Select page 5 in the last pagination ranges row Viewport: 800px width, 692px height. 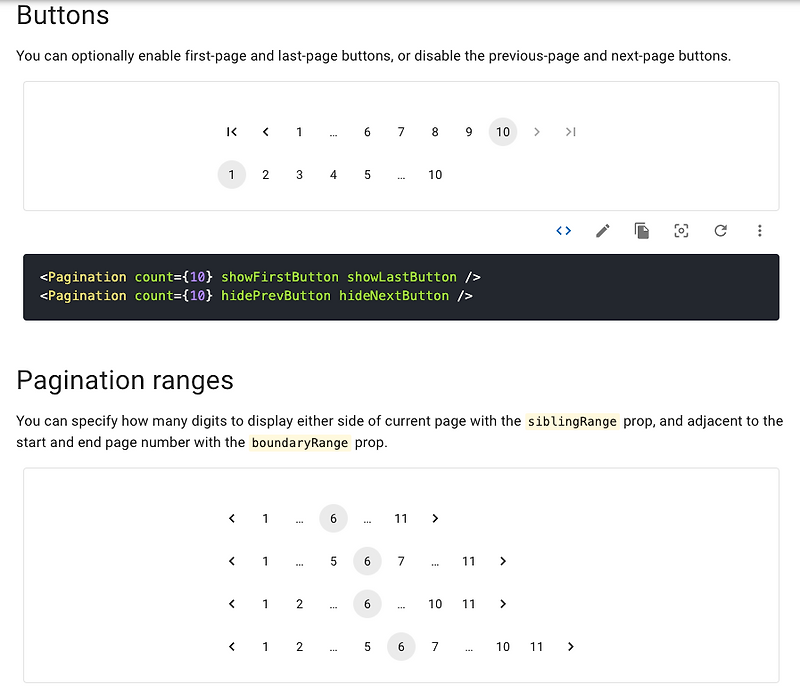367,646
